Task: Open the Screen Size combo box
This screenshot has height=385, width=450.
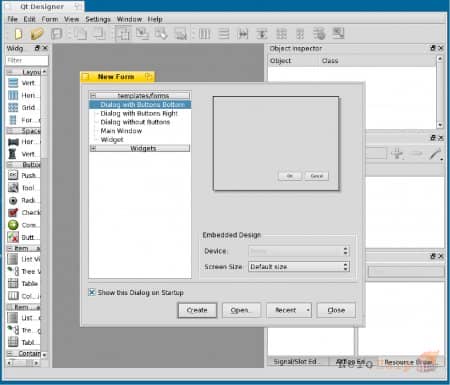Action: pos(299,267)
